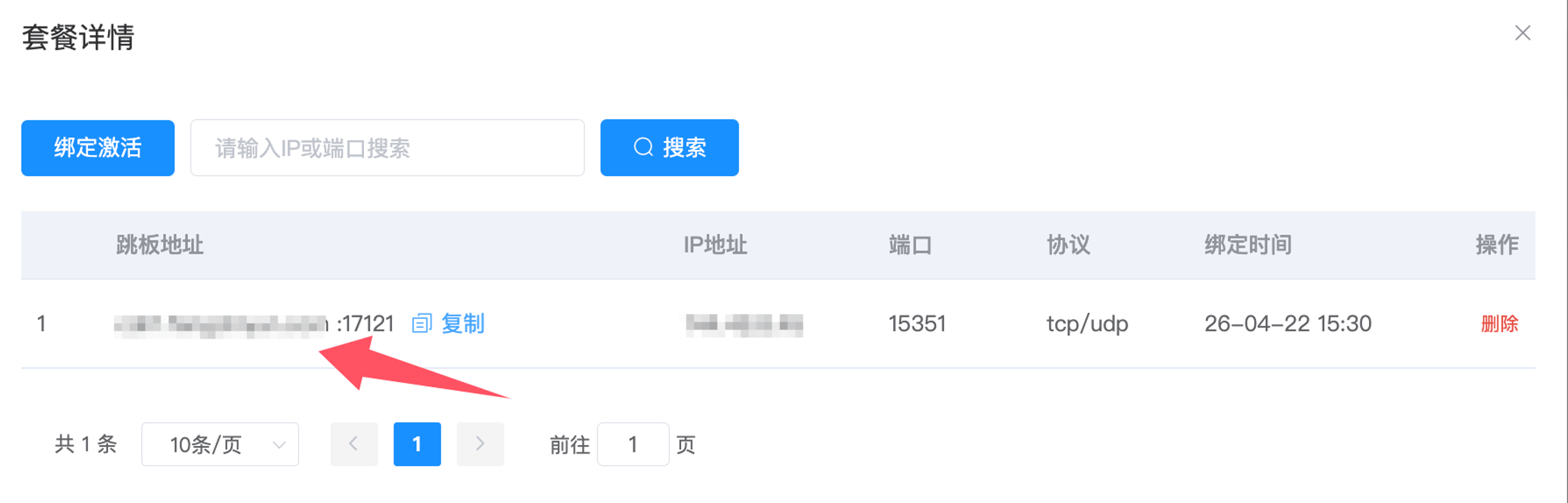
Task: Click the 协议 column header
Action: (x=1068, y=245)
